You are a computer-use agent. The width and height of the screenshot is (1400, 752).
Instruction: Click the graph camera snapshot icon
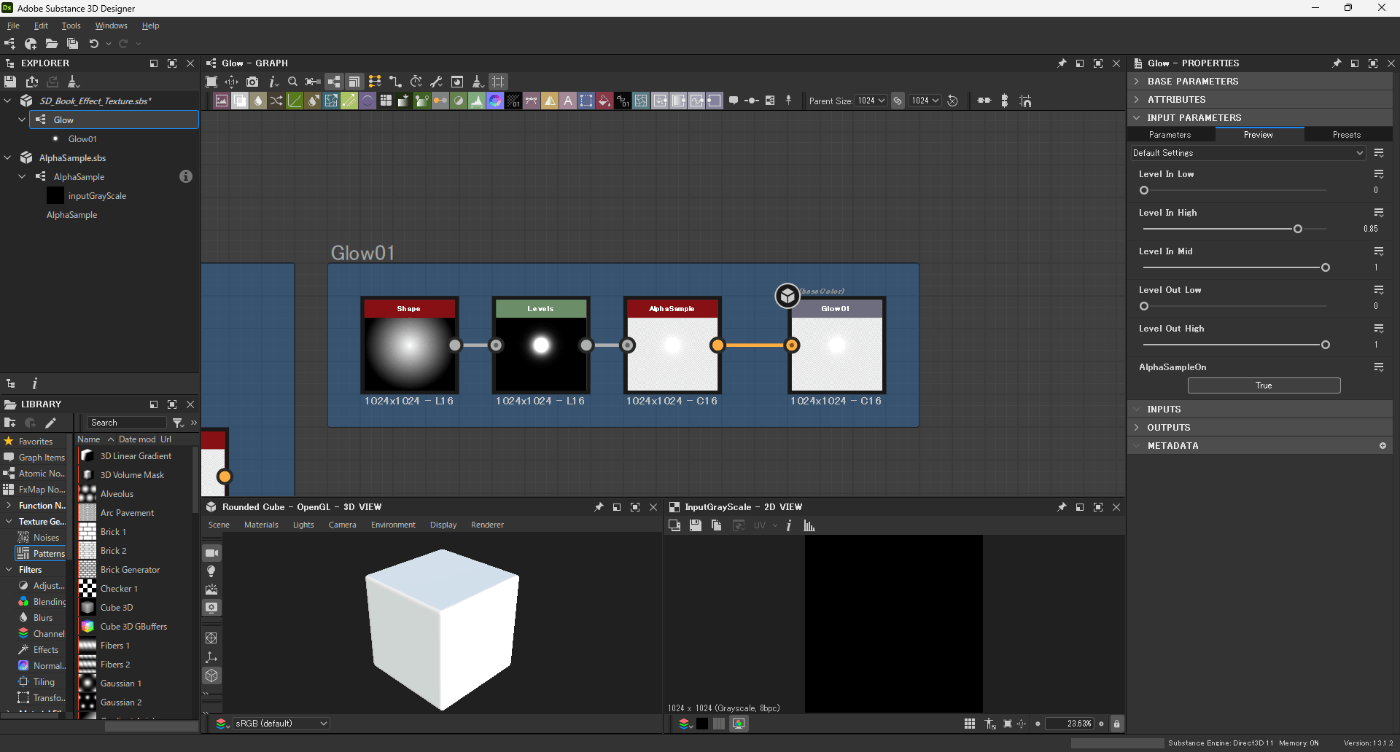pos(252,82)
